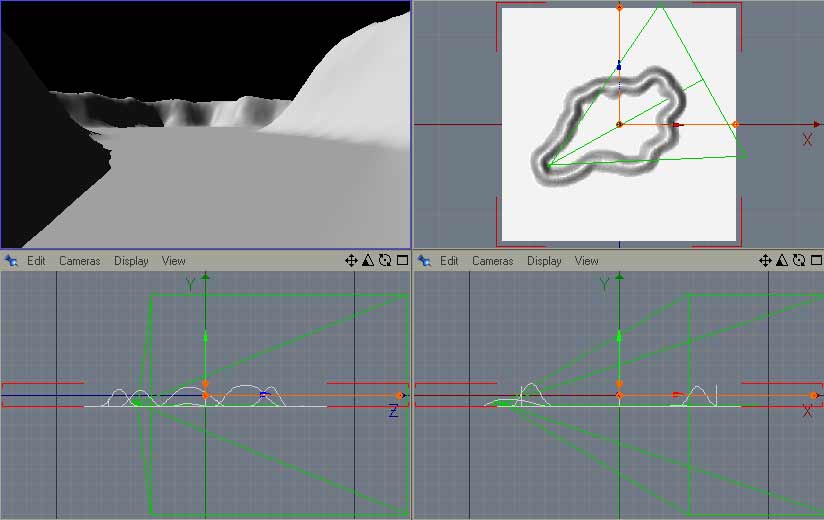The width and height of the screenshot is (824, 520).
Task: Click the zoom triangle icon in the ZY side view
Action: coord(368,261)
